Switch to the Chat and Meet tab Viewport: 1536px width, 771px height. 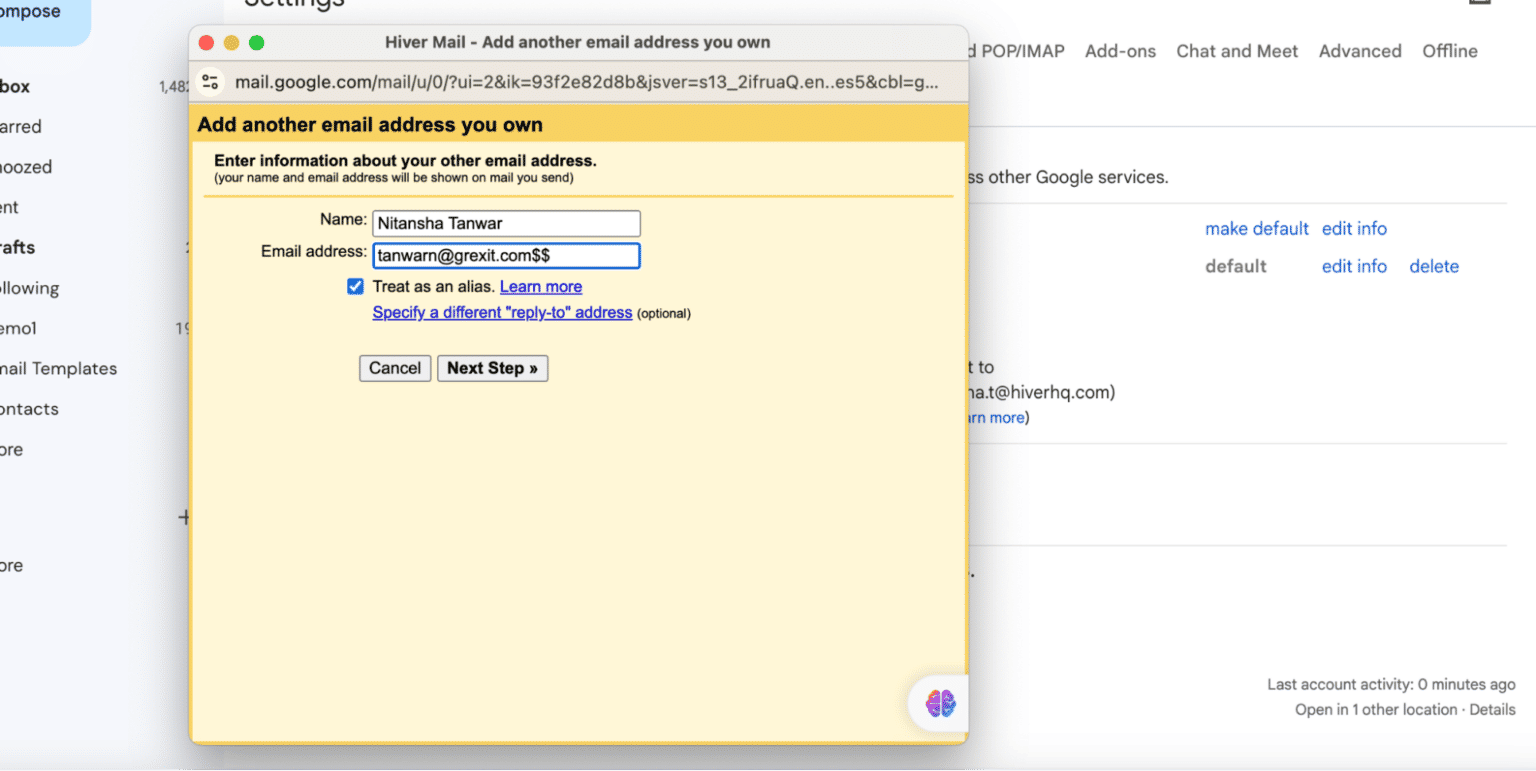click(1237, 51)
